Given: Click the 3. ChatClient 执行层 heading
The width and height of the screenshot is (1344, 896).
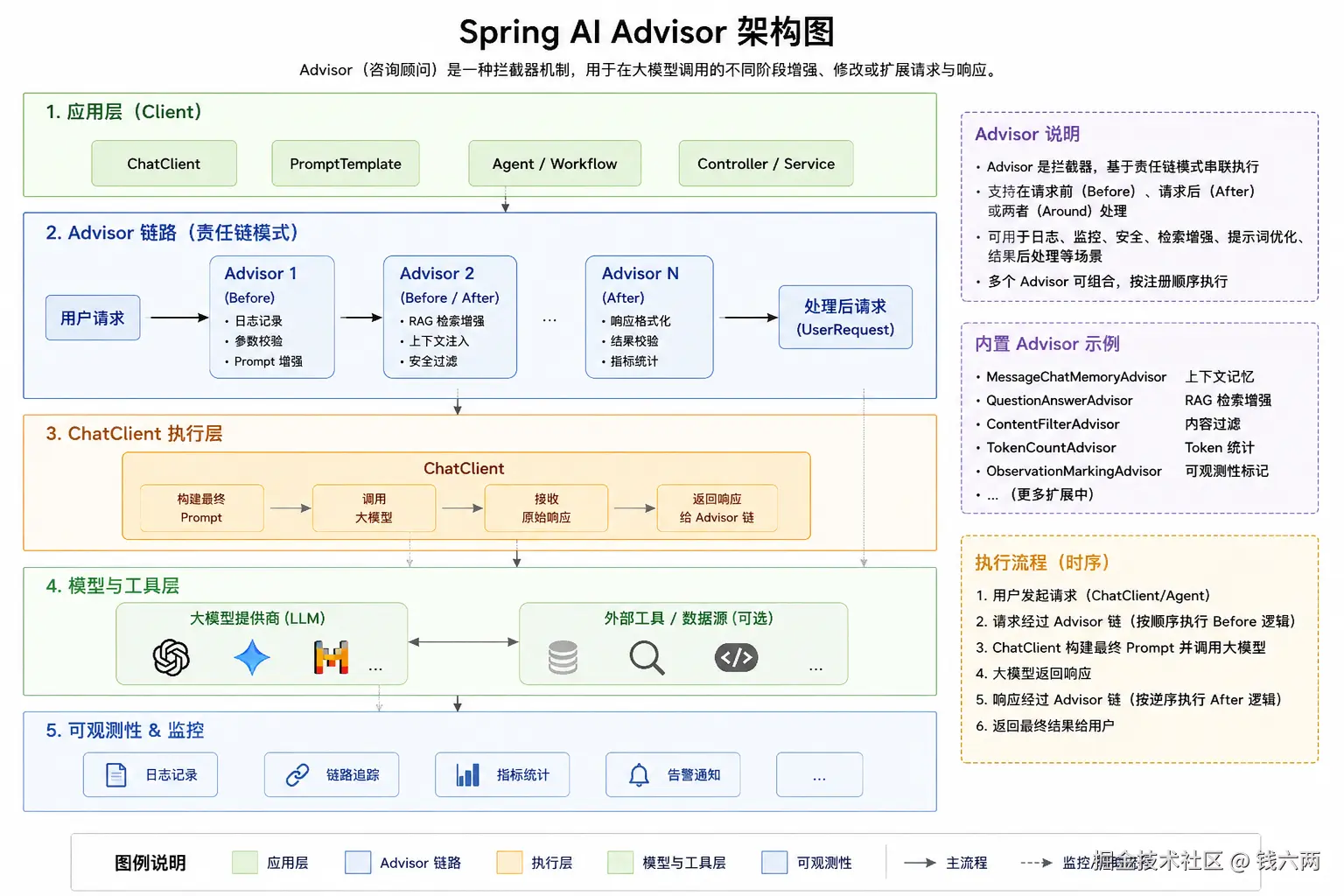Looking at the screenshot, I should point(134,434).
